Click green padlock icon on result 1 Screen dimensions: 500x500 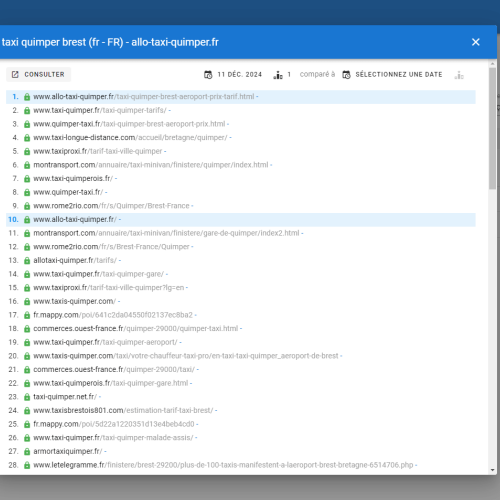[x=27, y=97]
